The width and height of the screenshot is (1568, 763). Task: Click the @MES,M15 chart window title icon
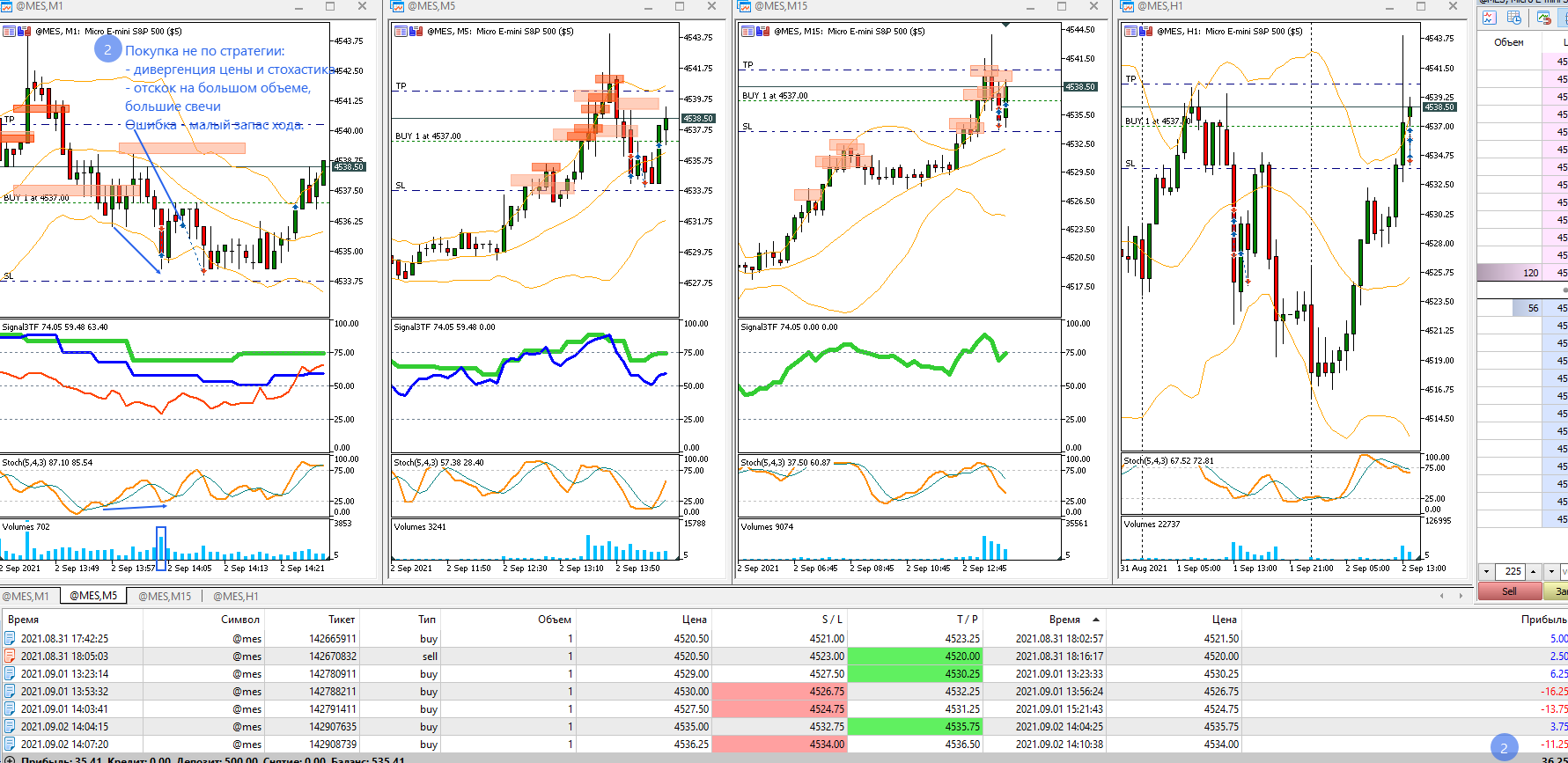pos(744,6)
